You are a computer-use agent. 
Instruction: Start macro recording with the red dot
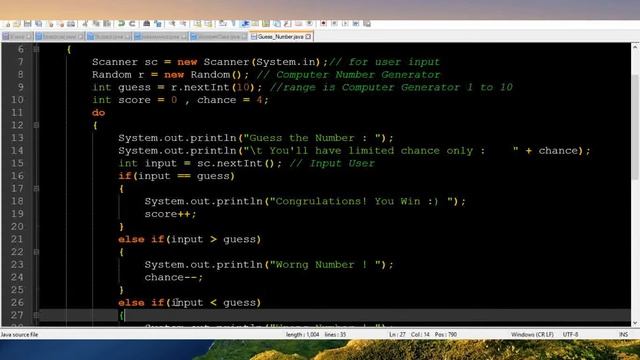(x=323, y=24)
